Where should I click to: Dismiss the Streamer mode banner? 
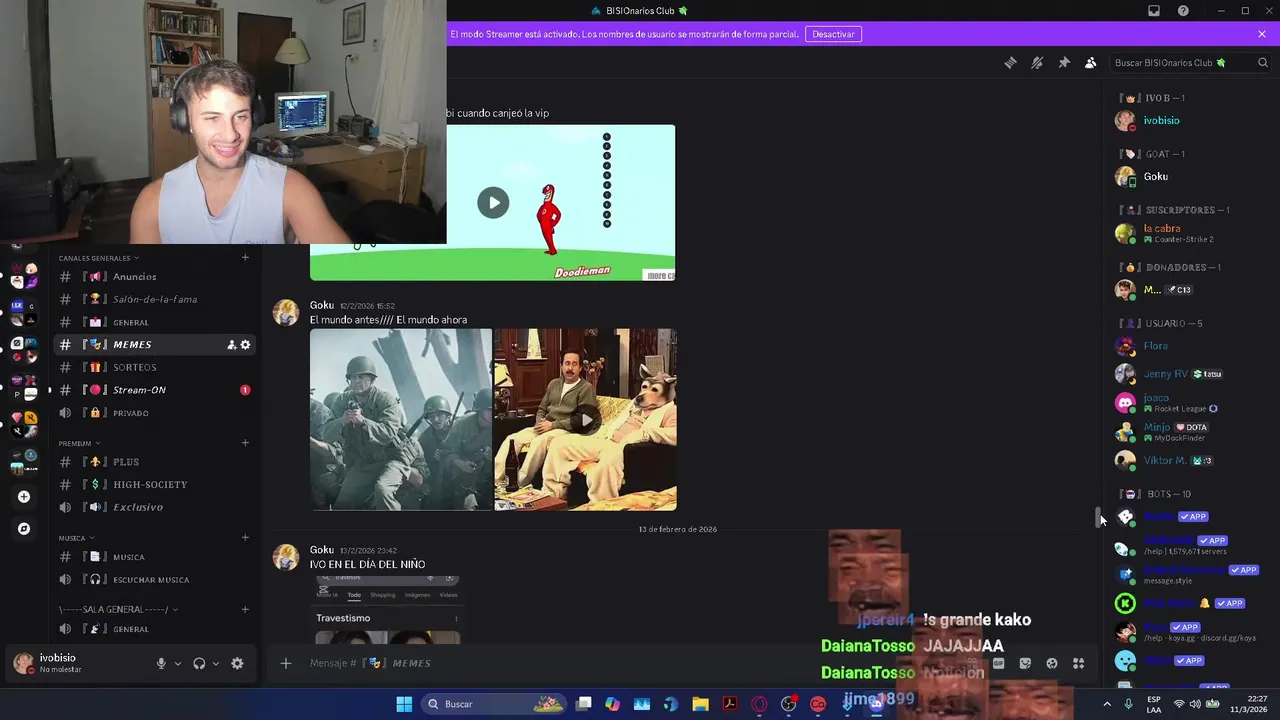pyautogui.click(x=1262, y=34)
